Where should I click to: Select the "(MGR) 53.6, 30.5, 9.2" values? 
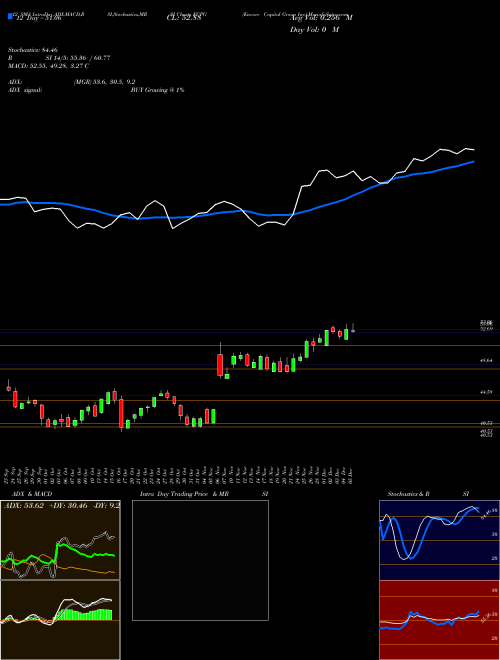104,82
